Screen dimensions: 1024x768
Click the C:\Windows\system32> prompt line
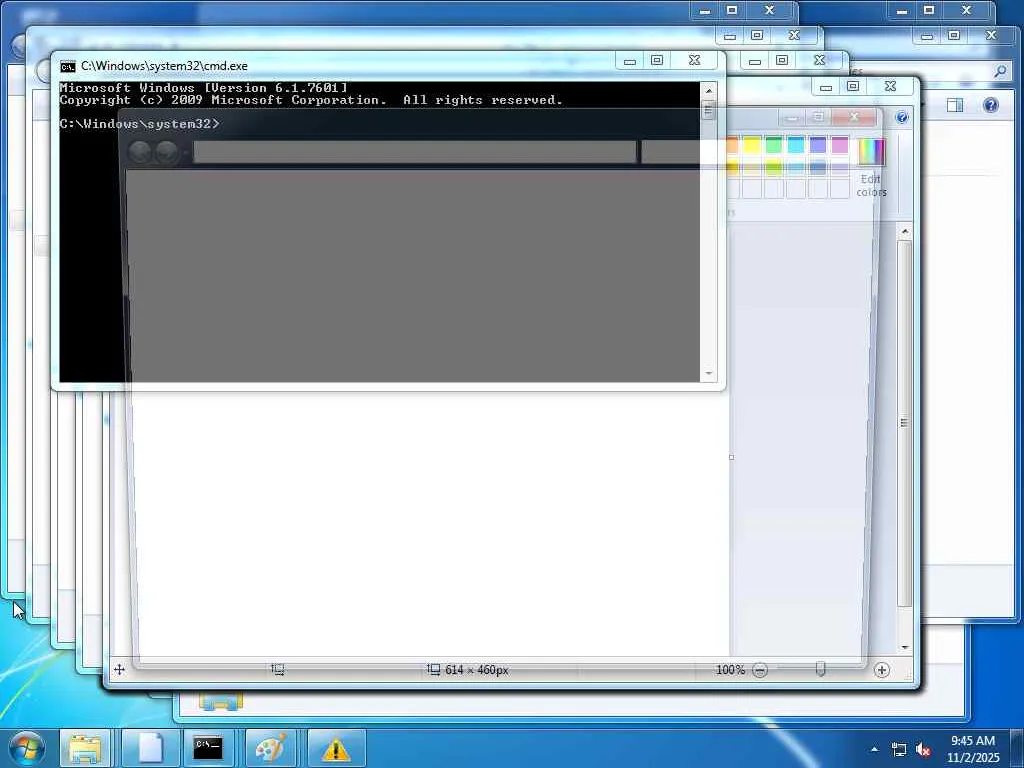click(x=140, y=124)
